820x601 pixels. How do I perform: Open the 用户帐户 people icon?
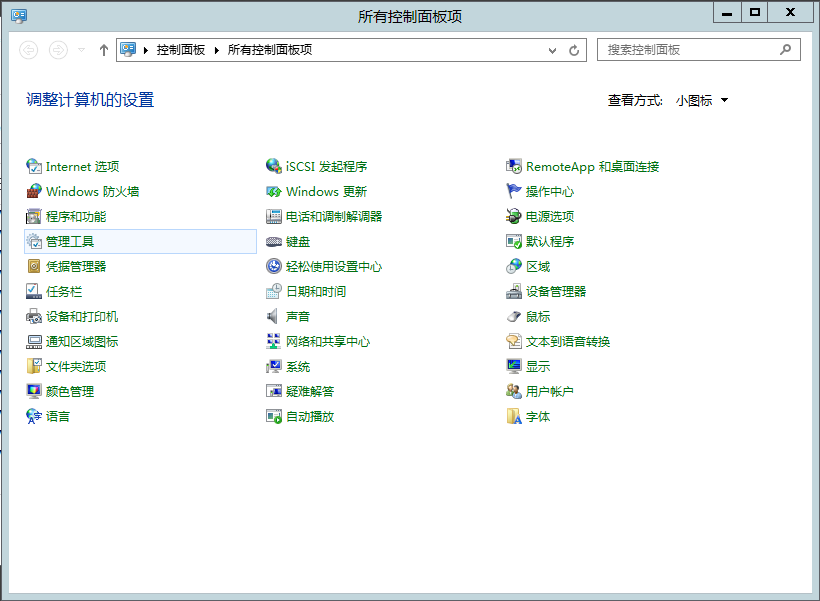[x=514, y=391]
